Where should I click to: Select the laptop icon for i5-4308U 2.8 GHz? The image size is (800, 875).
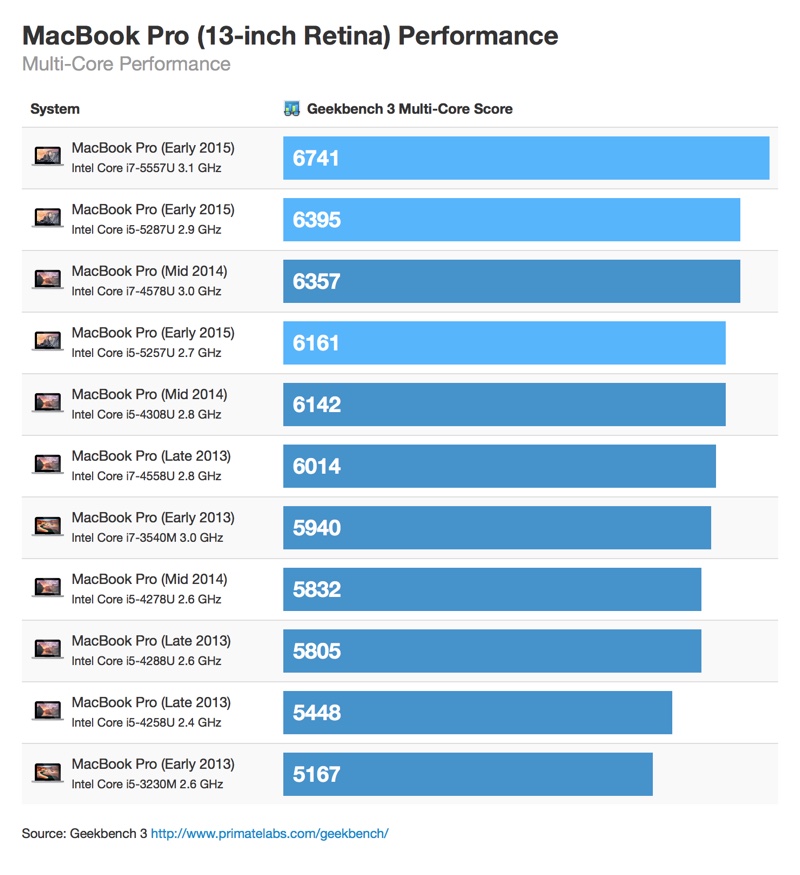tap(47, 402)
